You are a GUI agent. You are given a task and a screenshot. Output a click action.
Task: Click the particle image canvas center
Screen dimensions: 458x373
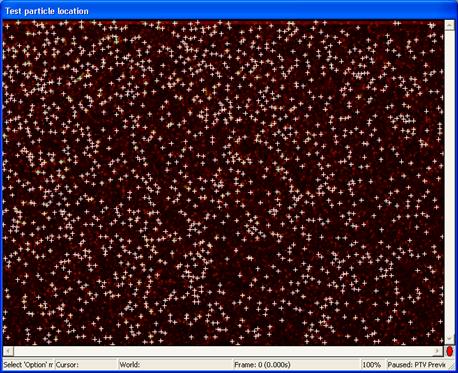[223, 183]
